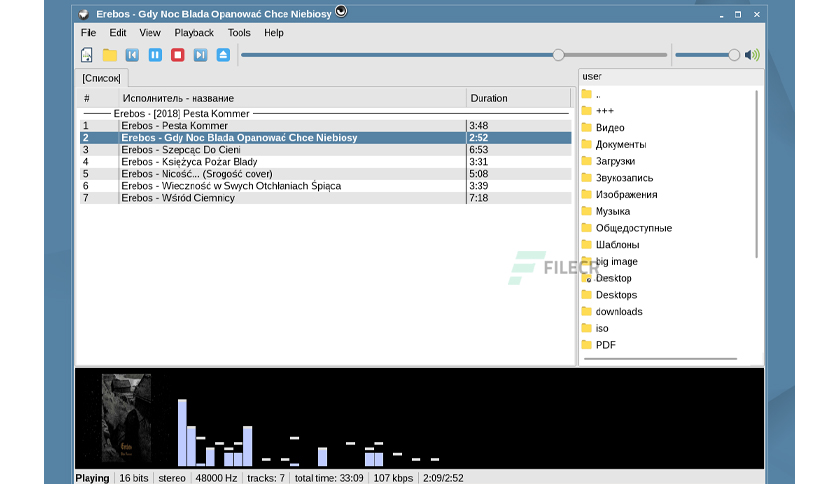This screenshot has width=836, height=484.
Task: Select track Erebos - Pesta Kommer
Action: click(325, 126)
